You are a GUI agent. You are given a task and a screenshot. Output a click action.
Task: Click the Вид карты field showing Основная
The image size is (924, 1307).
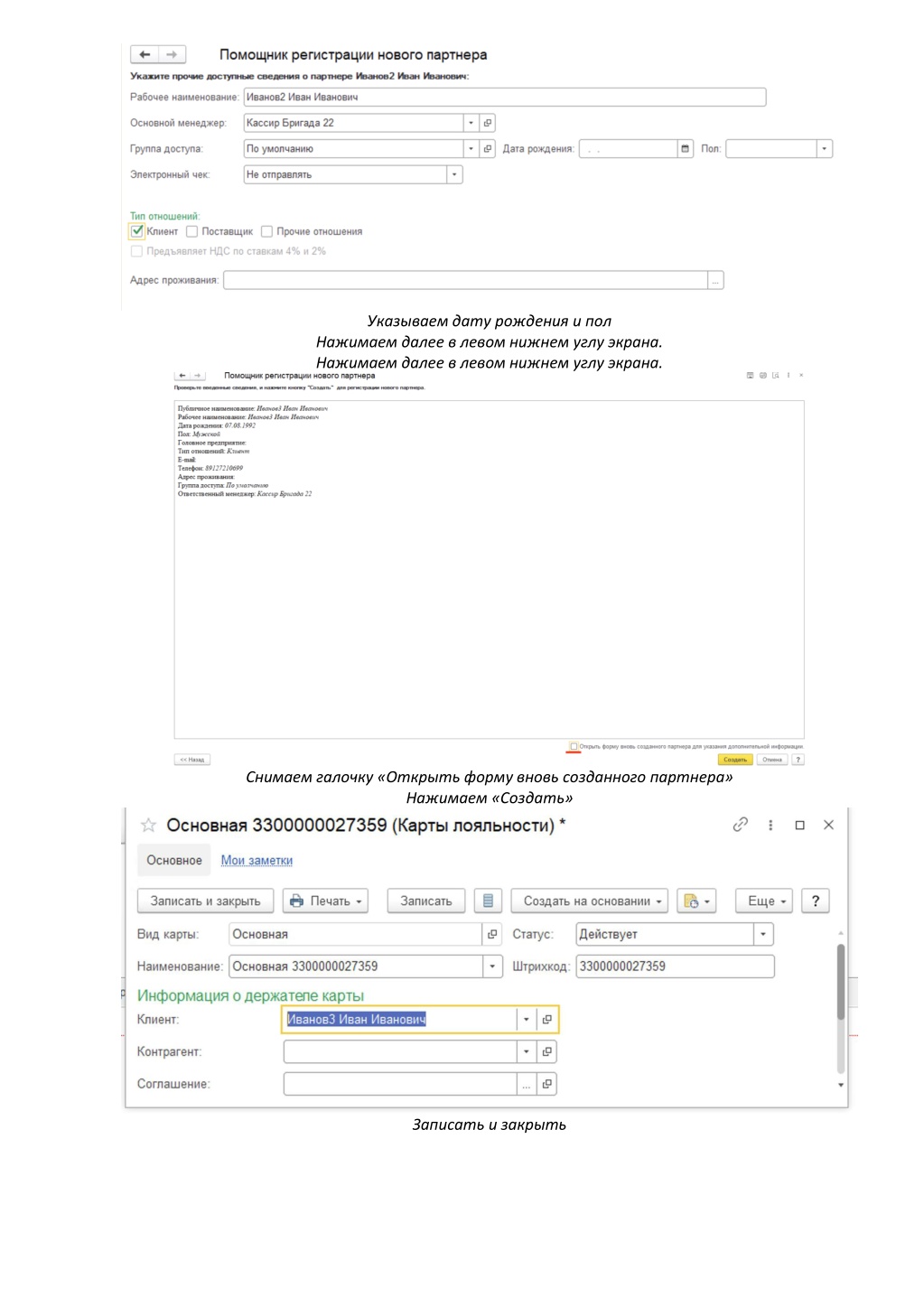pos(356,934)
